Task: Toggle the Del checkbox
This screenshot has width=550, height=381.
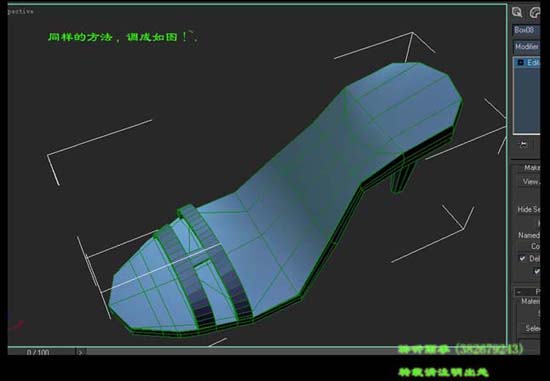Action: 522,259
